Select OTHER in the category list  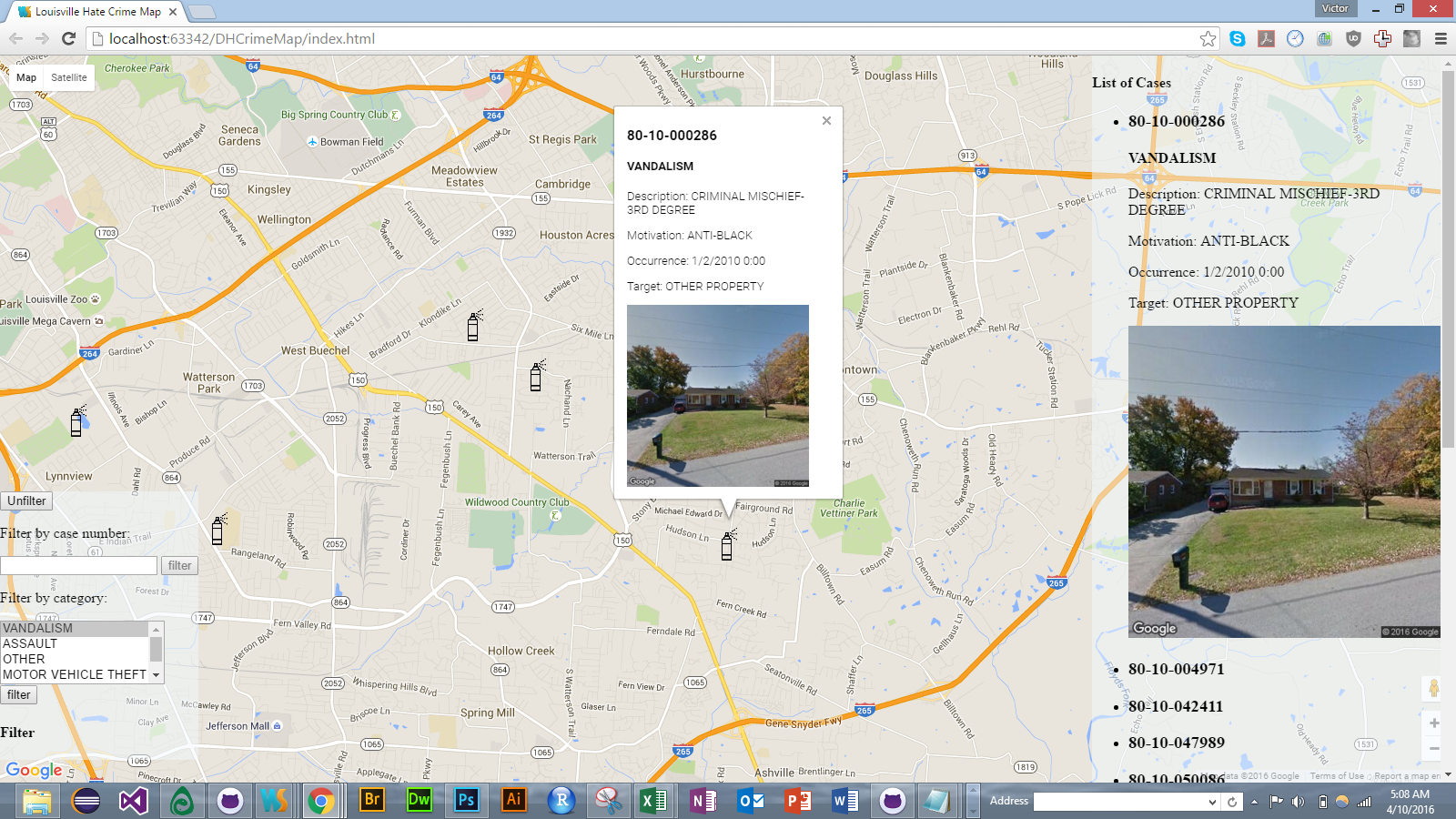point(75,659)
